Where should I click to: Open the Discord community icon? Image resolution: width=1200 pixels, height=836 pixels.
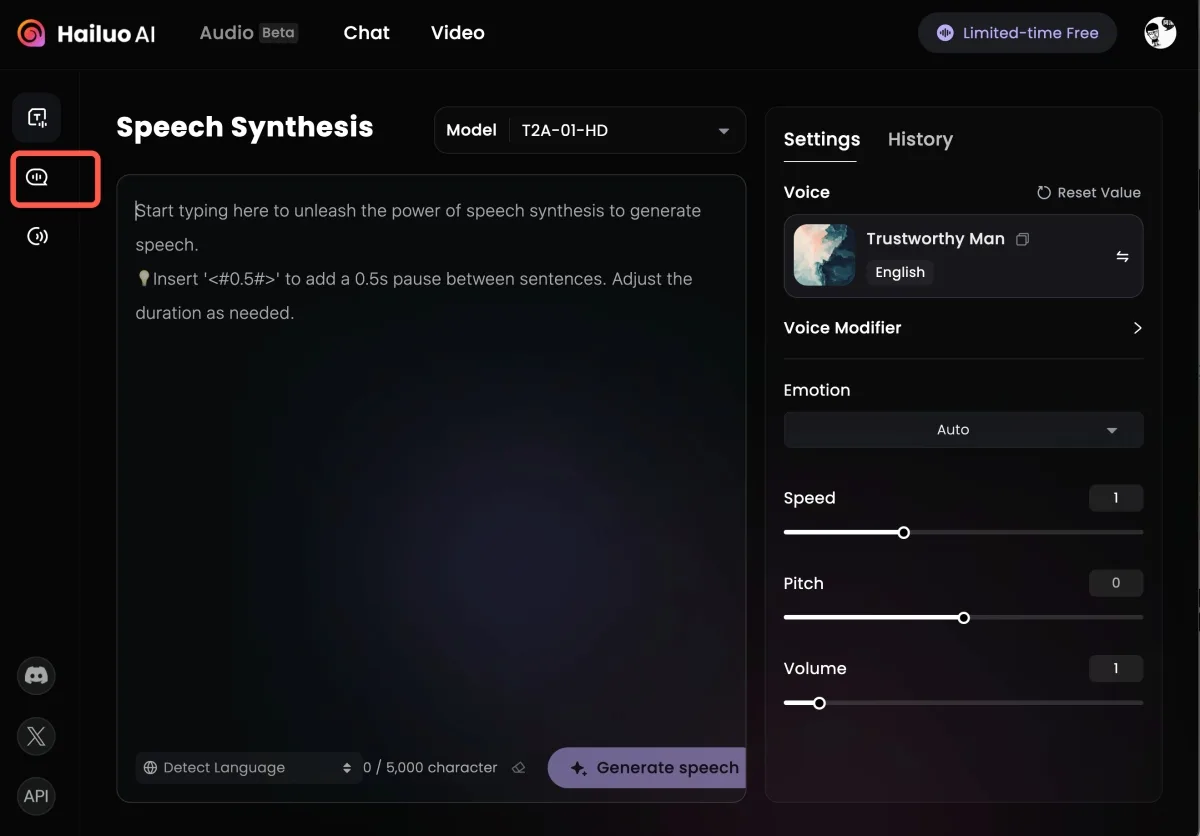click(36, 676)
